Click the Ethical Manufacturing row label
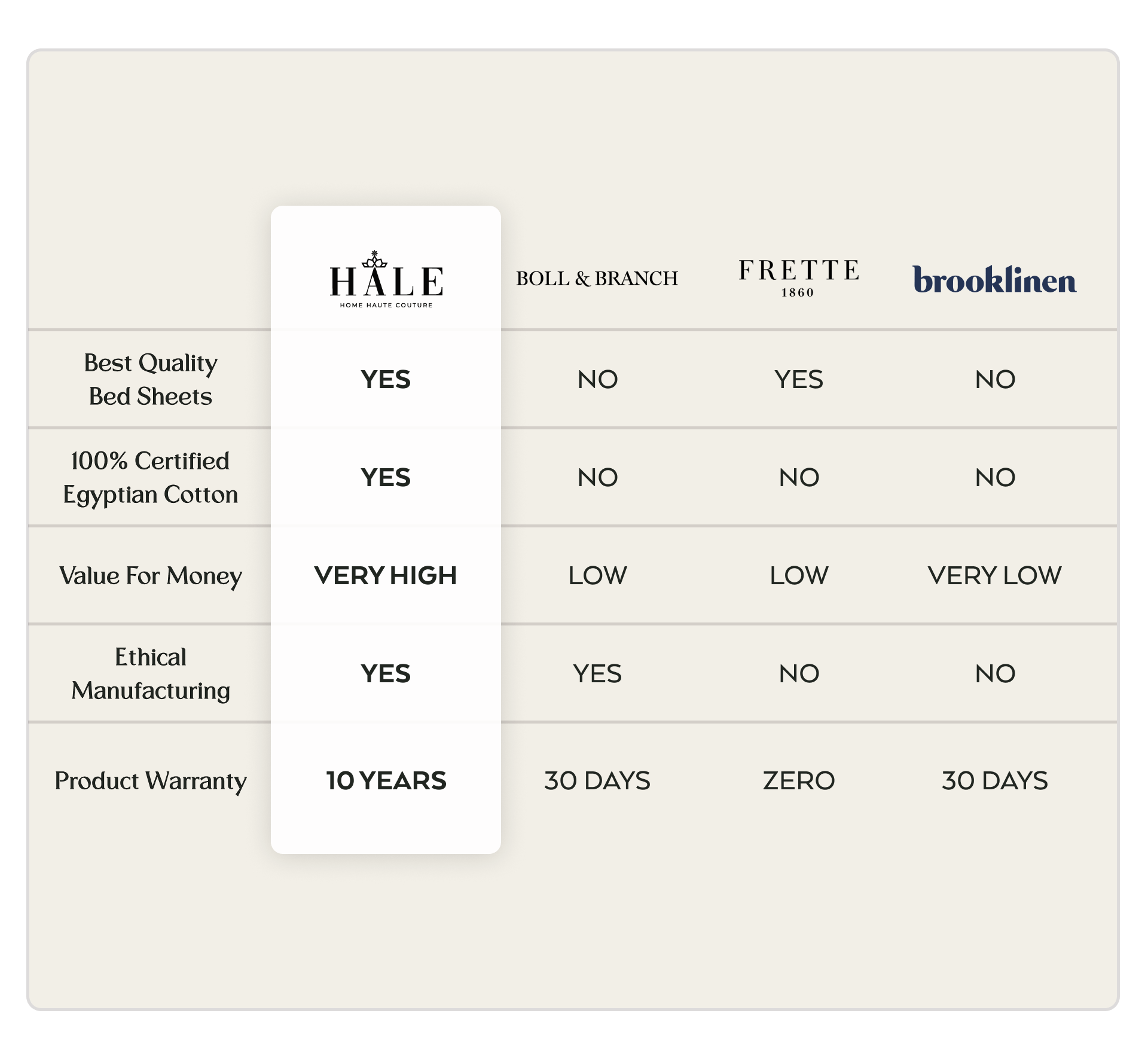The image size is (1148, 1056). [x=151, y=673]
